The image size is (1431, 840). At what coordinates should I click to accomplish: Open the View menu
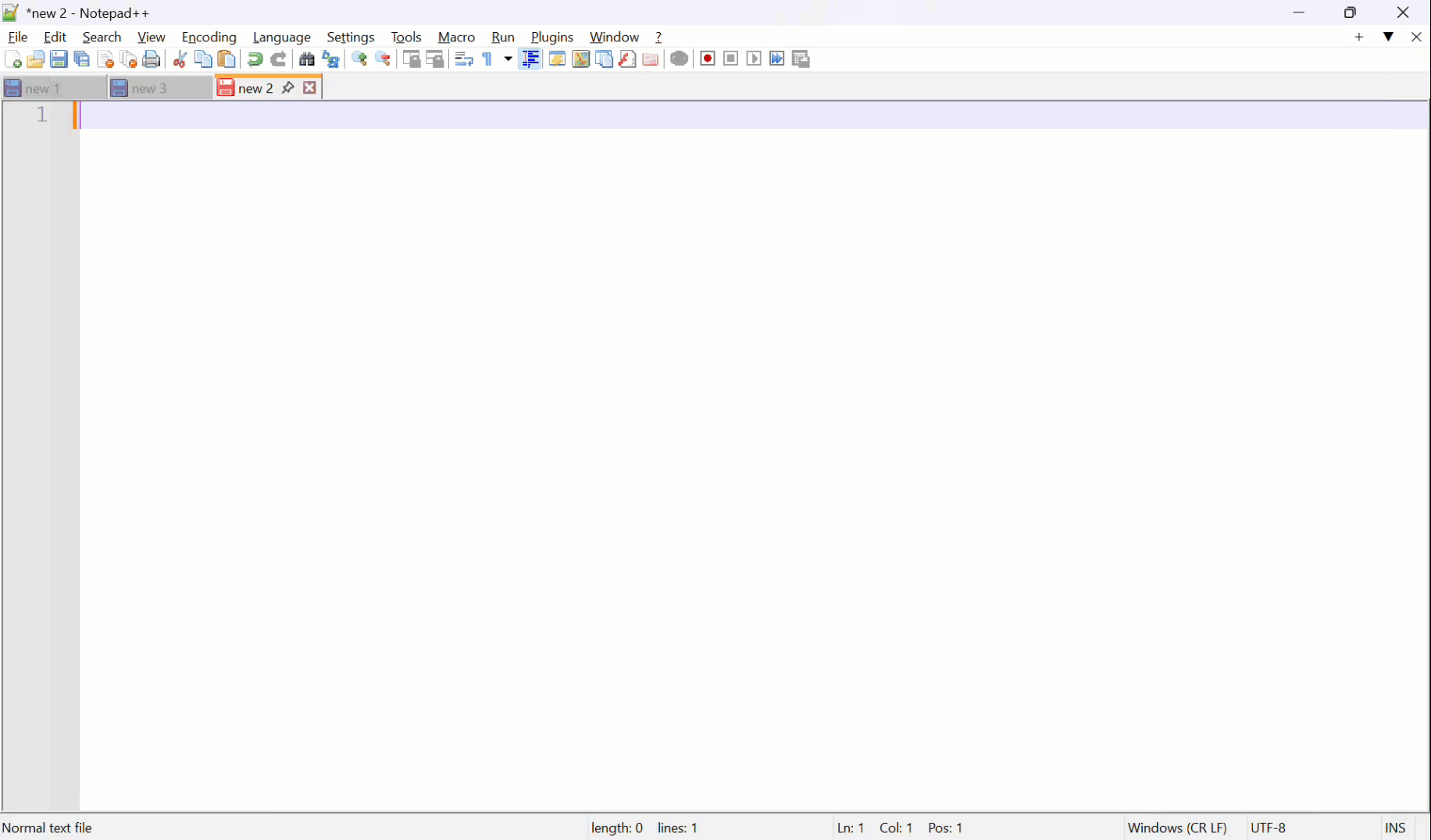151,37
